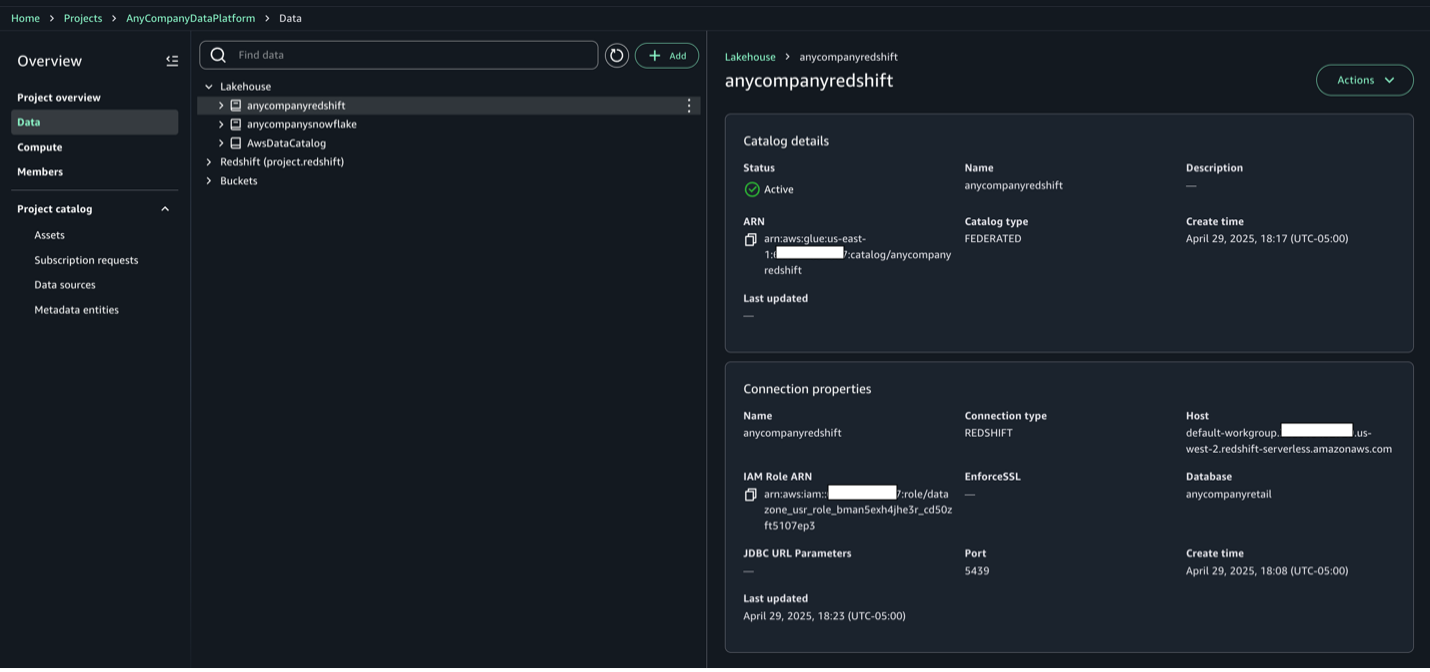This screenshot has height=672, width=1430.
Task: Click the Connection properties heading
Action: click(x=807, y=389)
